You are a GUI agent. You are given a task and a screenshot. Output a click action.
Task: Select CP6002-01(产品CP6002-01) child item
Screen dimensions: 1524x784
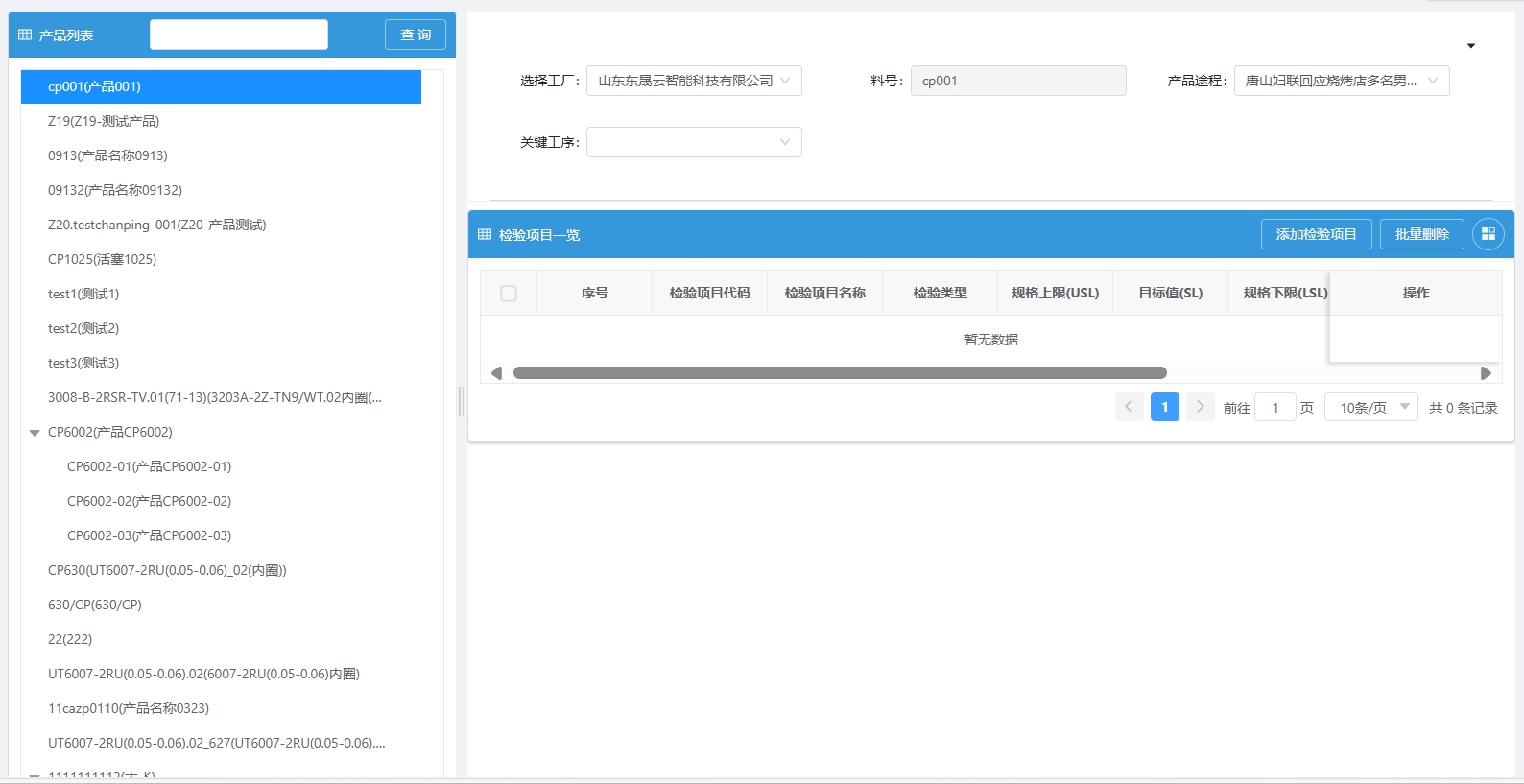(x=149, y=466)
